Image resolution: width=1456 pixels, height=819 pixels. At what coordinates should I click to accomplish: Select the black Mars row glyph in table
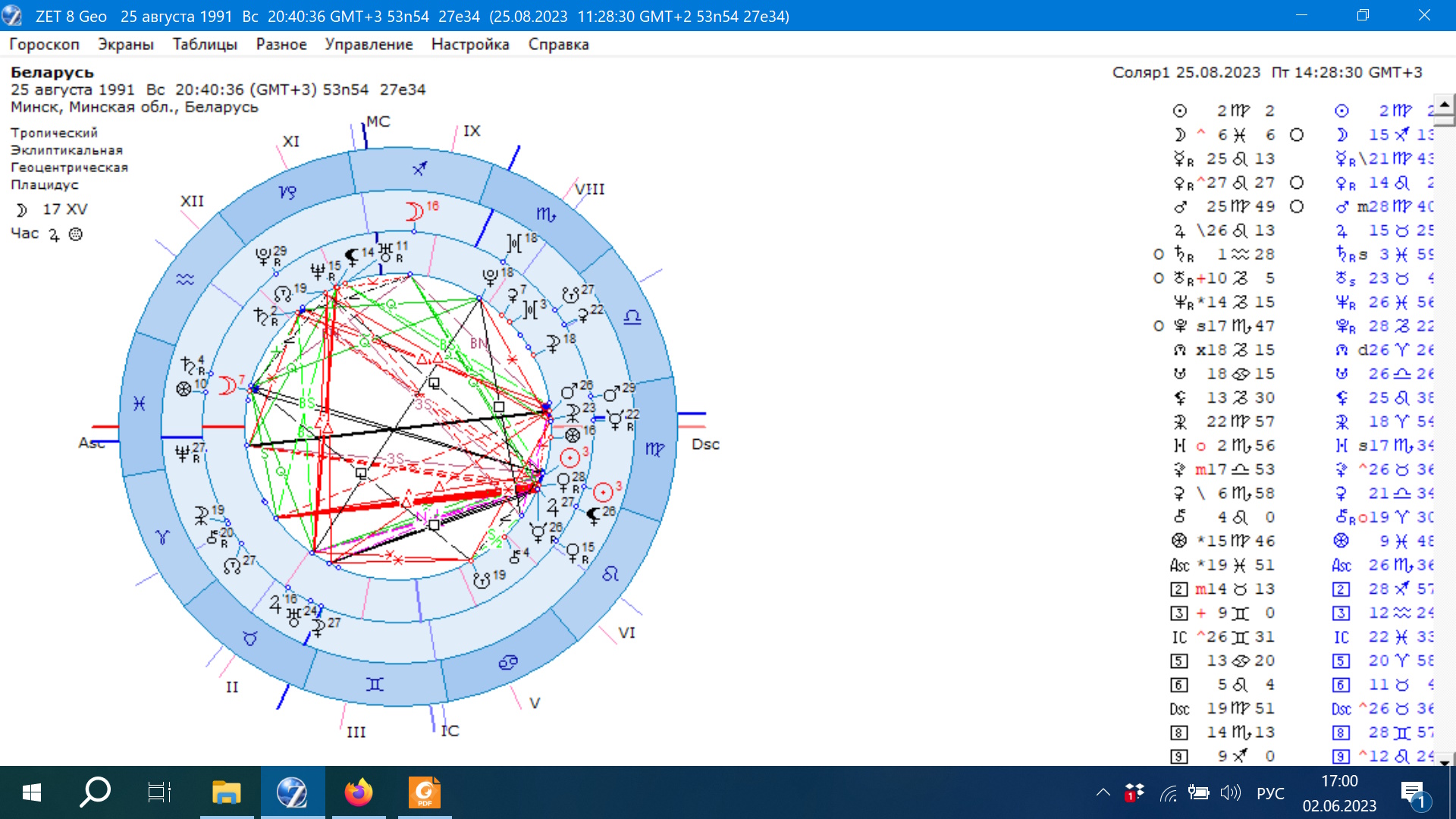coord(1180,206)
